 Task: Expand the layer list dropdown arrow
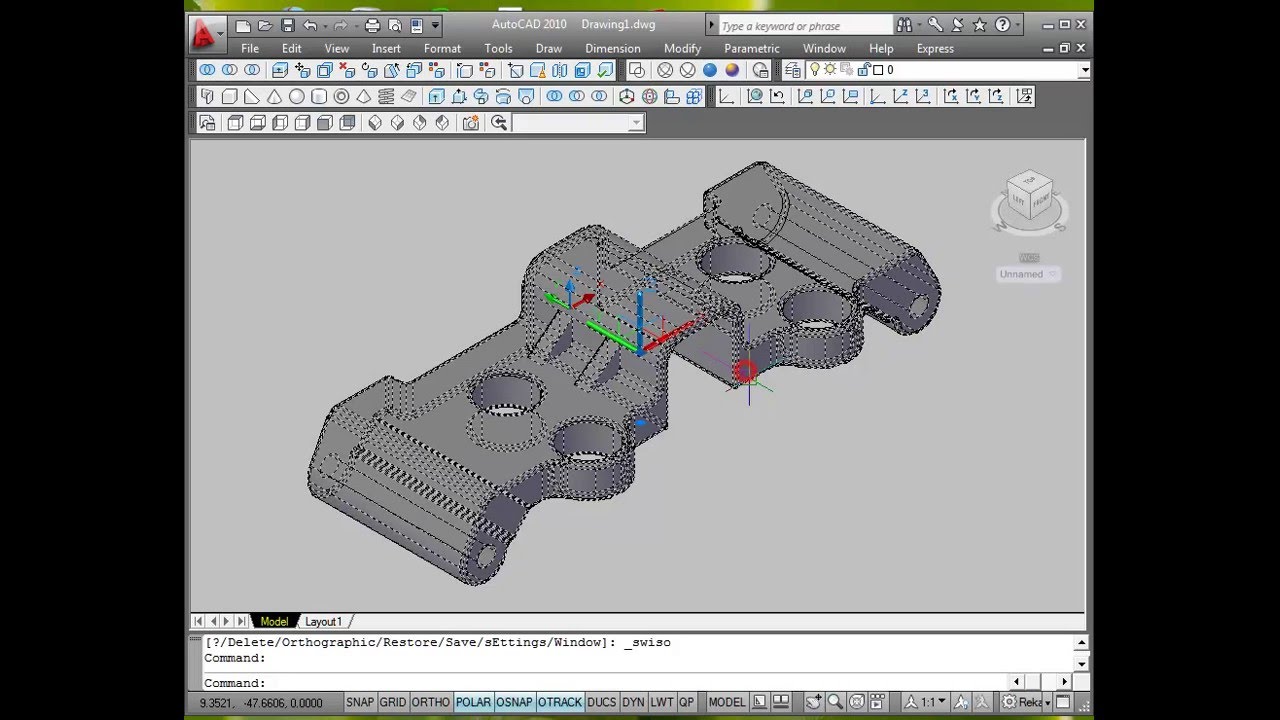[x=1084, y=71]
